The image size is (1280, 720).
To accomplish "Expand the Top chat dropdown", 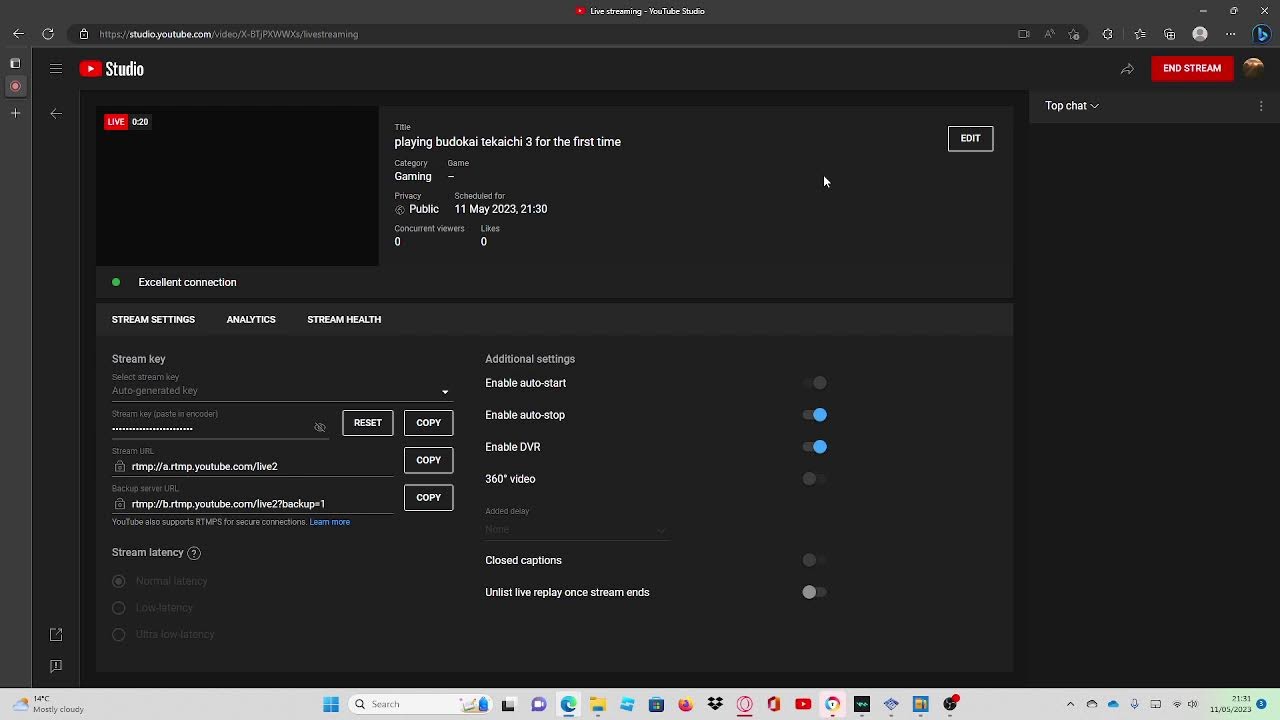I will [x=1072, y=106].
